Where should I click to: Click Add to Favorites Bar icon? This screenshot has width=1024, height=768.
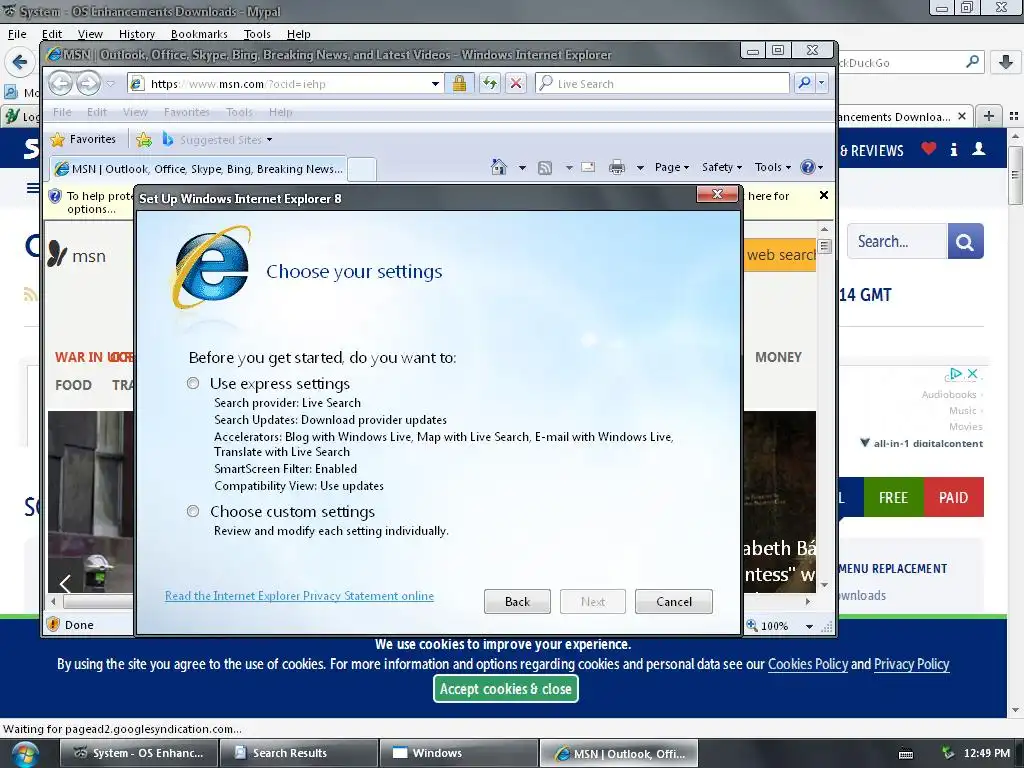pos(144,139)
